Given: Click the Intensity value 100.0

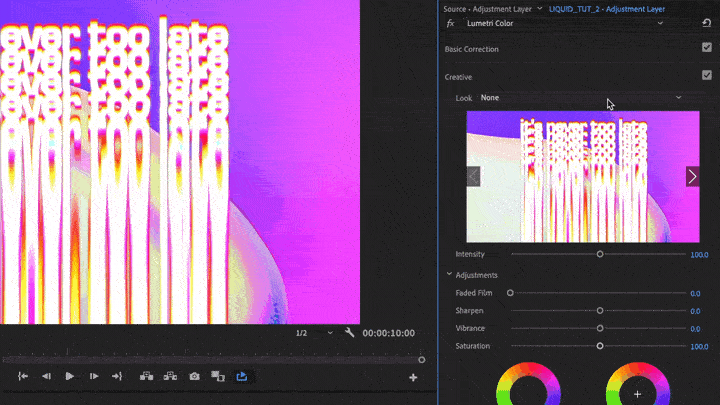Looking at the screenshot, I should pyautogui.click(x=699, y=254).
